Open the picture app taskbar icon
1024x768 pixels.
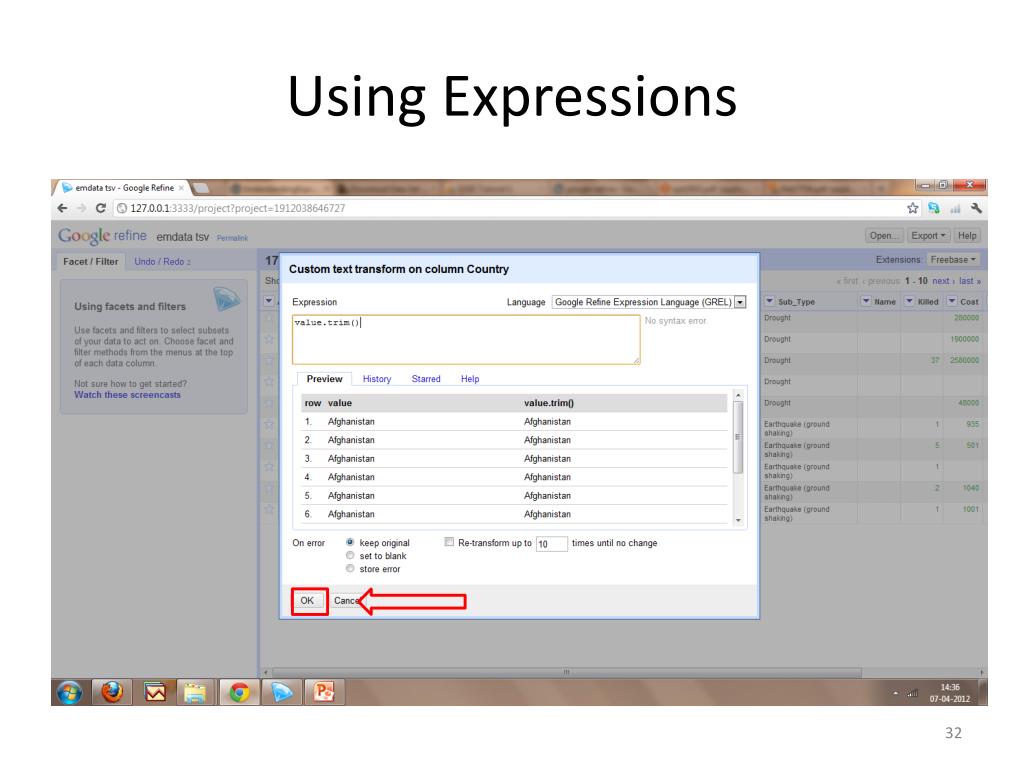[155, 692]
